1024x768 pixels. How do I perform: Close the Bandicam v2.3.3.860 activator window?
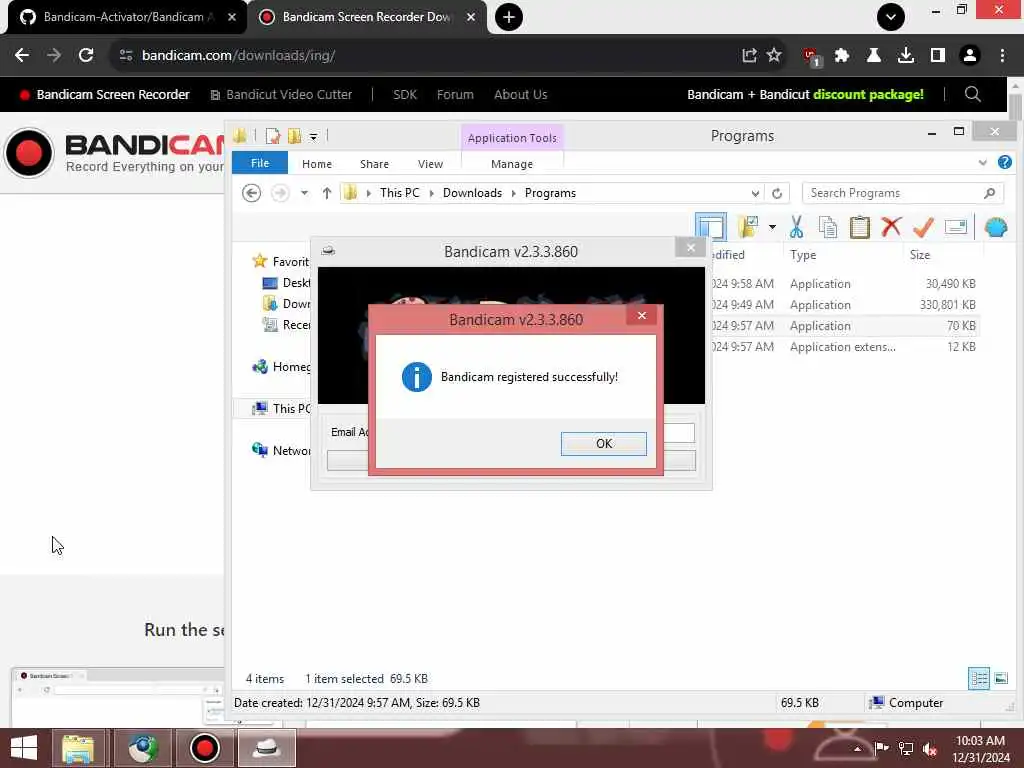coord(690,248)
